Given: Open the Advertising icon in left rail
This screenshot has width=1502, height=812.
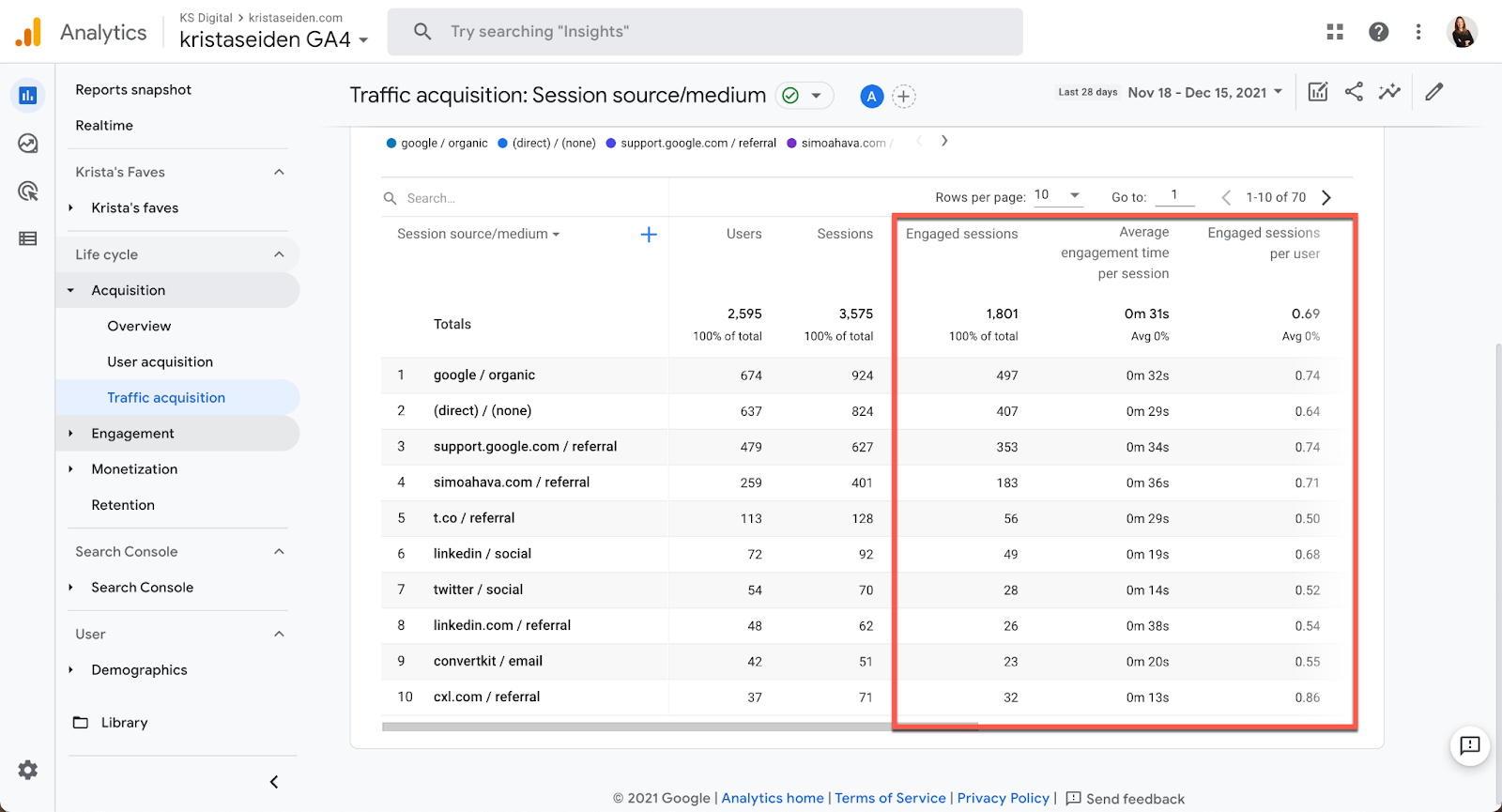Looking at the screenshot, I should [28, 192].
